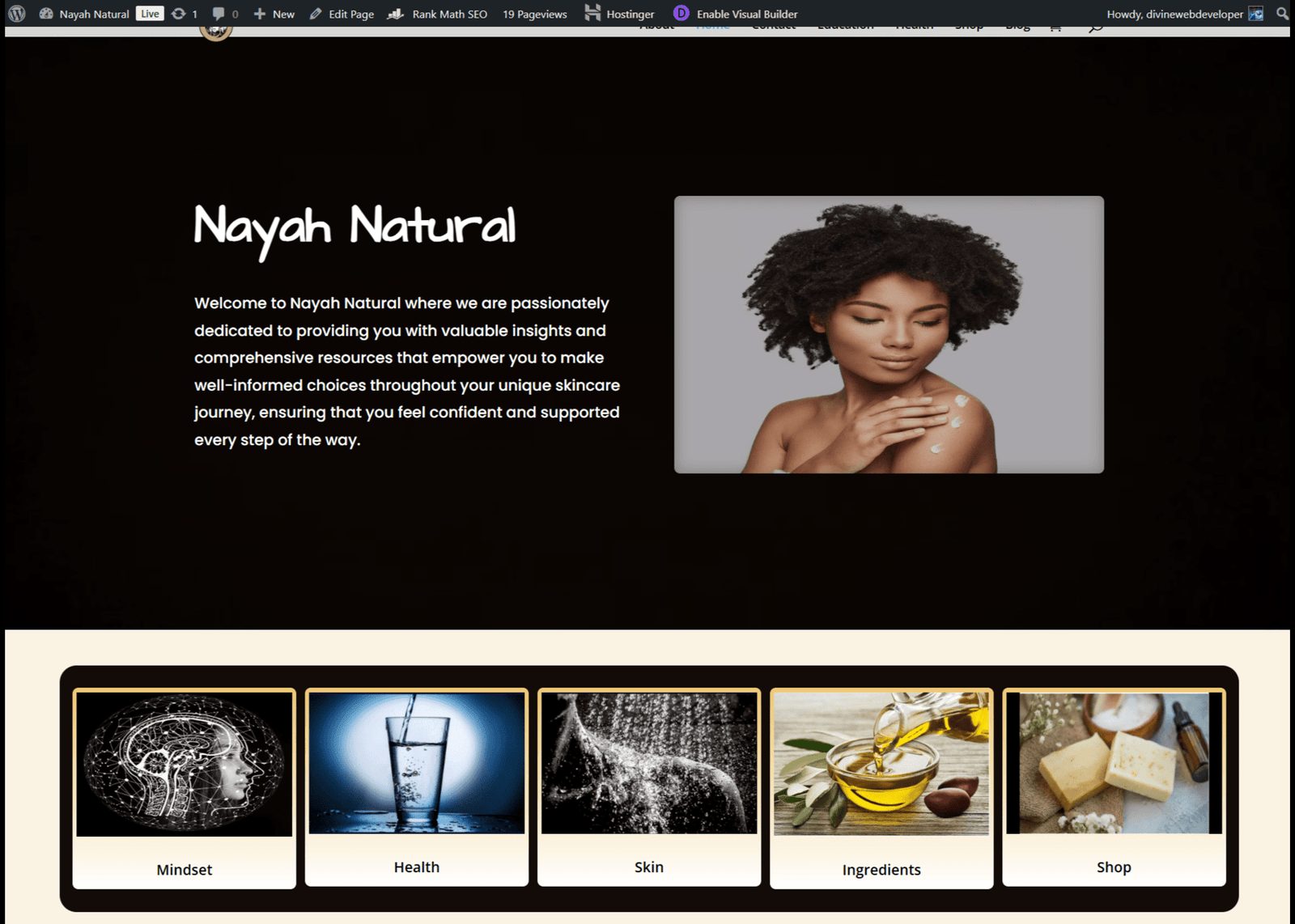The width and height of the screenshot is (1295, 924).
Task: Click the hero woman portrait image
Action: click(889, 334)
